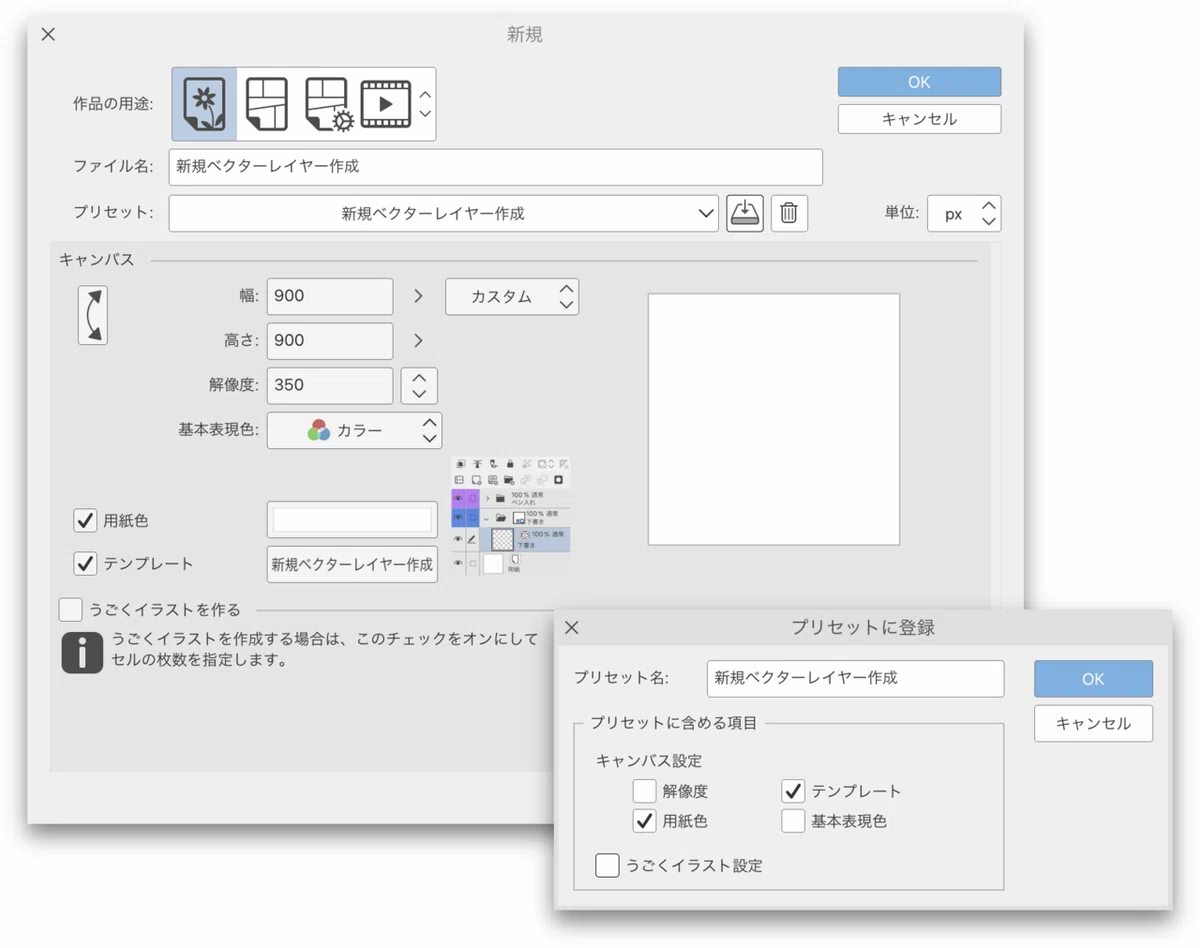Screen dimensions: 1200x948
Task: Enable うごくイラスト設定 checkbox
Action: (607, 865)
